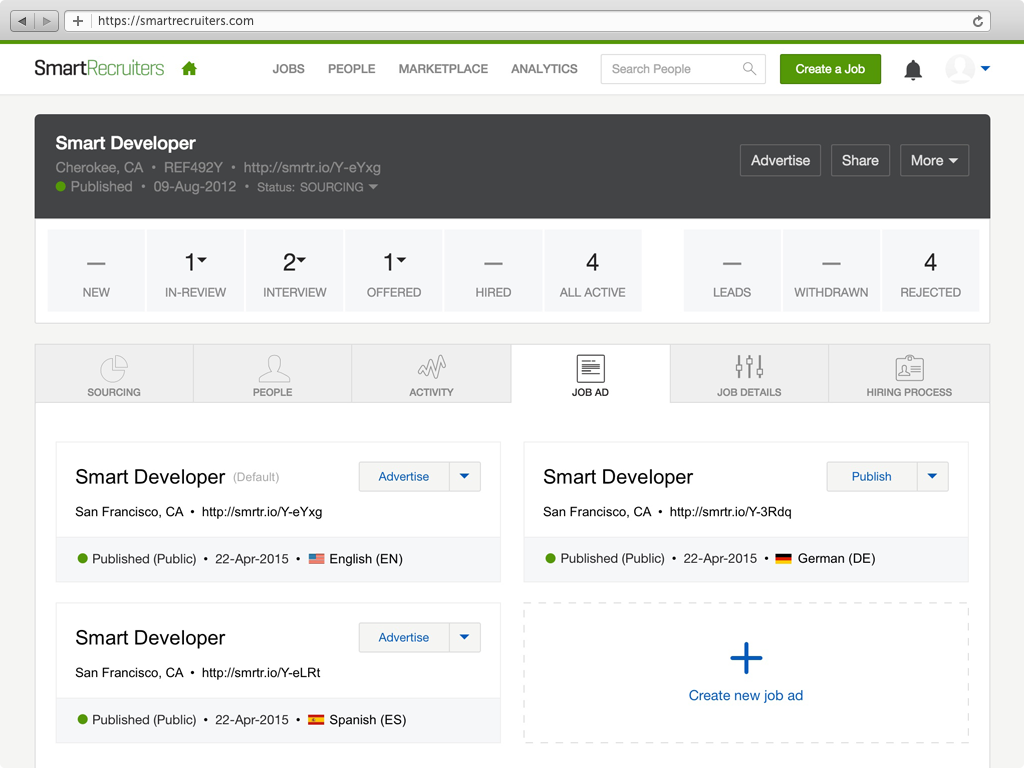Open the Spanish ad's Advertise dropdown arrow
The image size is (1024, 768).
[464, 637]
